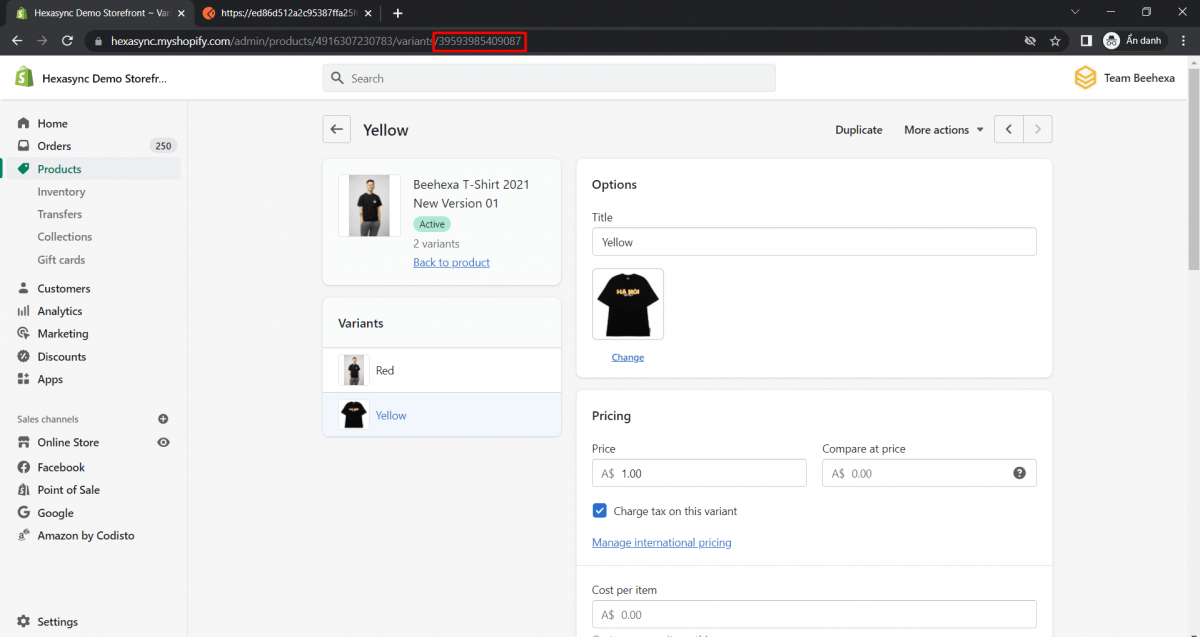Open browser menu via three-dot icon
The height and width of the screenshot is (637, 1200).
(1183, 41)
